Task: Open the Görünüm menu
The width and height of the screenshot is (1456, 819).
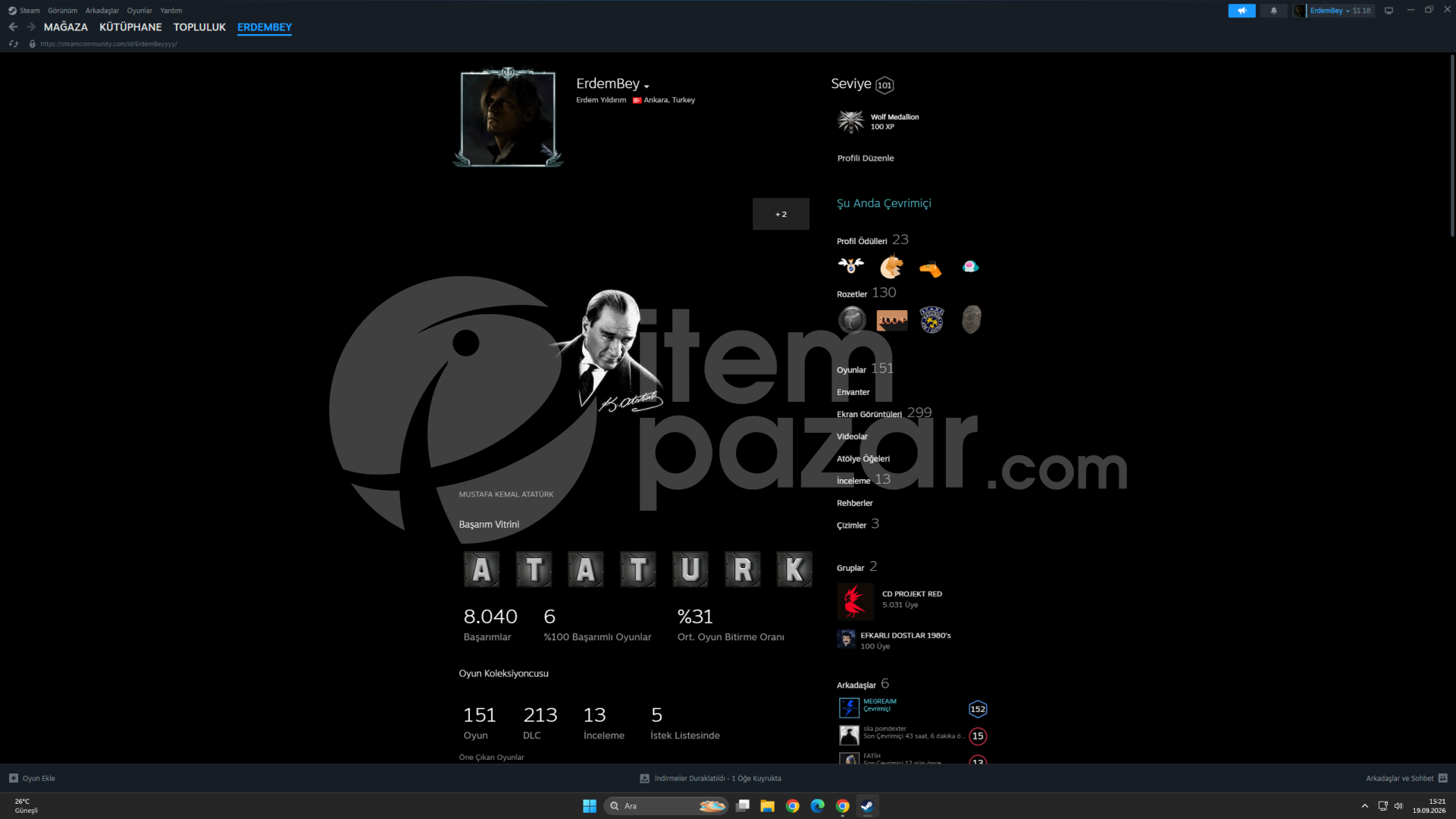Action: (x=62, y=11)
